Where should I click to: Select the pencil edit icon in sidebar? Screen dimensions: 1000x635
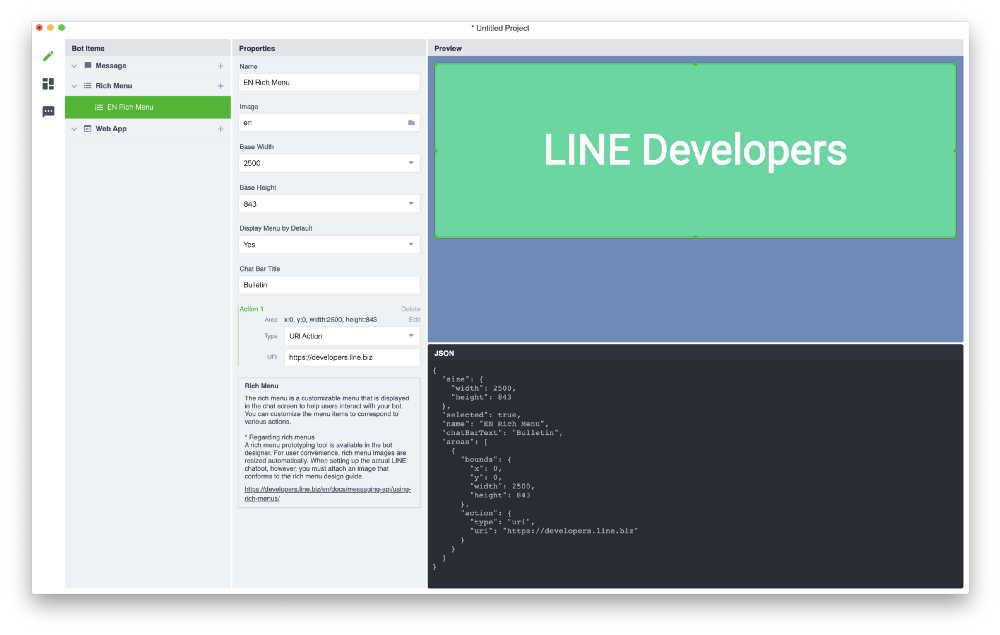click(x=48, y=56)
